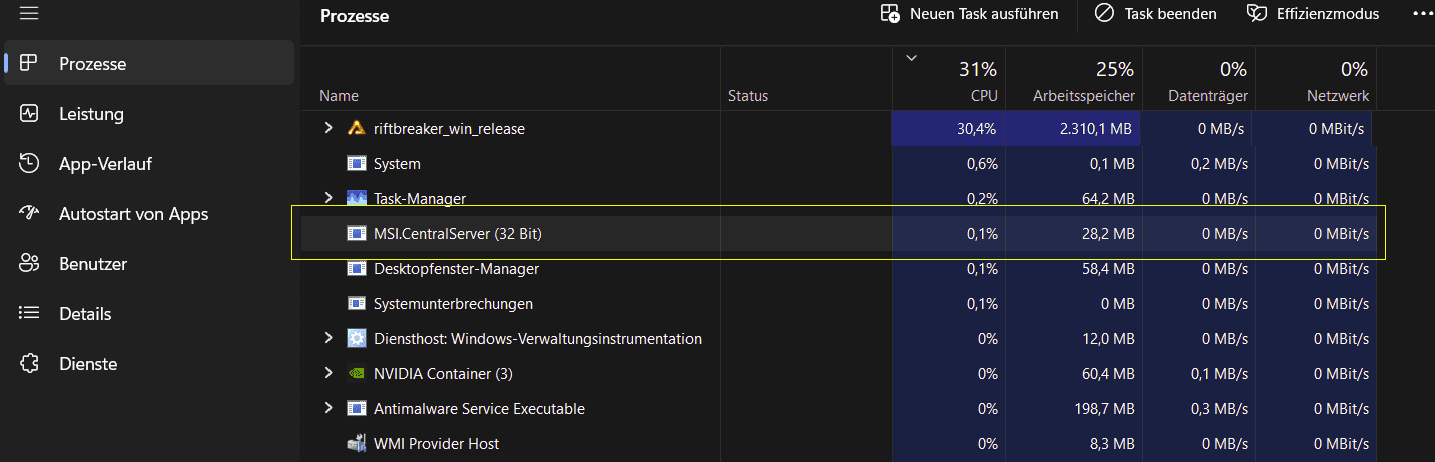This screenshot has height=462, width=1435.
Task: Switch to the Leistung page
Action: pyautogui.click(x=91, y=114)
